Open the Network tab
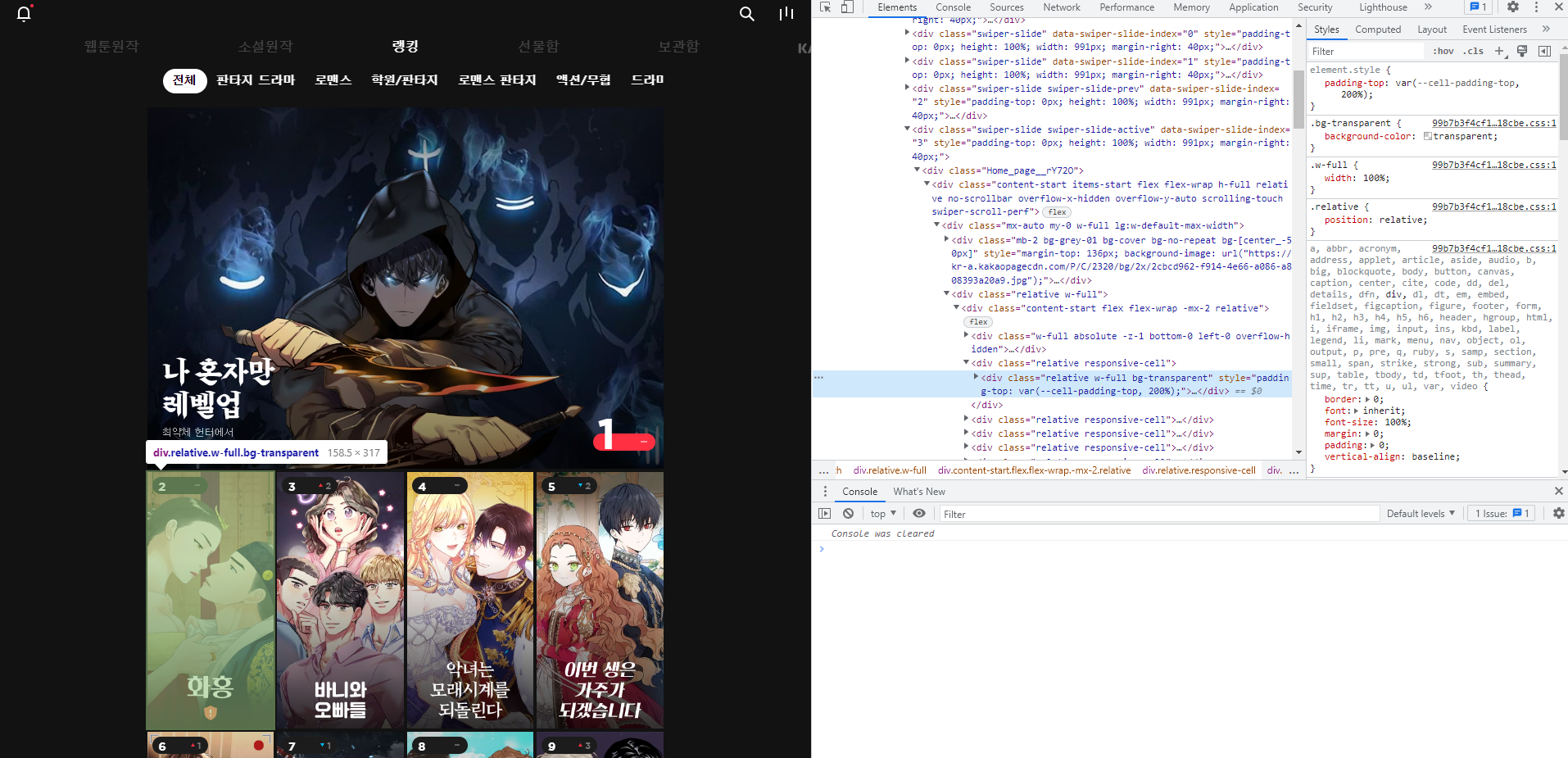1568x758 pixels. pyautogui.click(x=1062, y=7)
